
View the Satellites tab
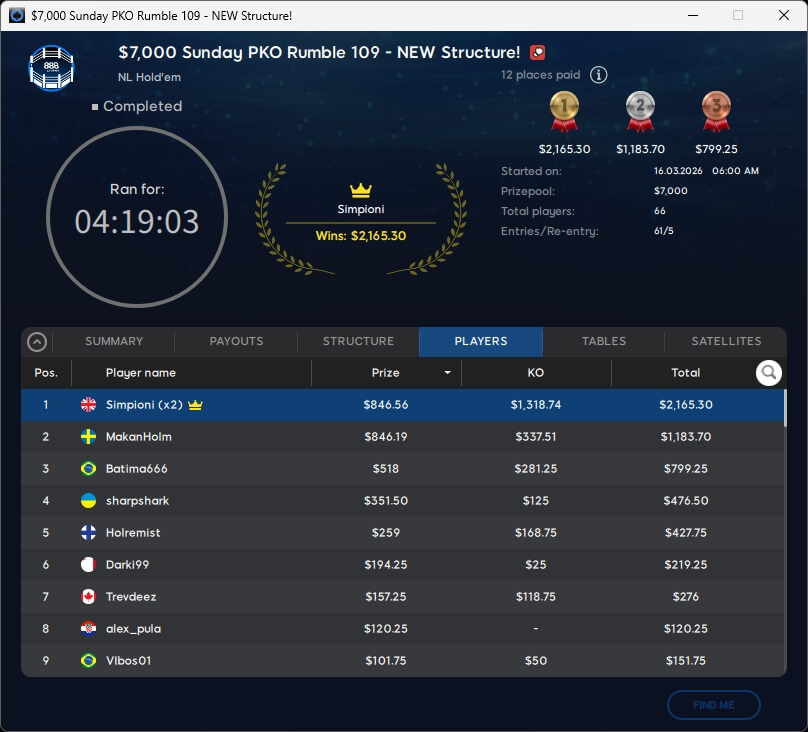[x=726, y=341]
